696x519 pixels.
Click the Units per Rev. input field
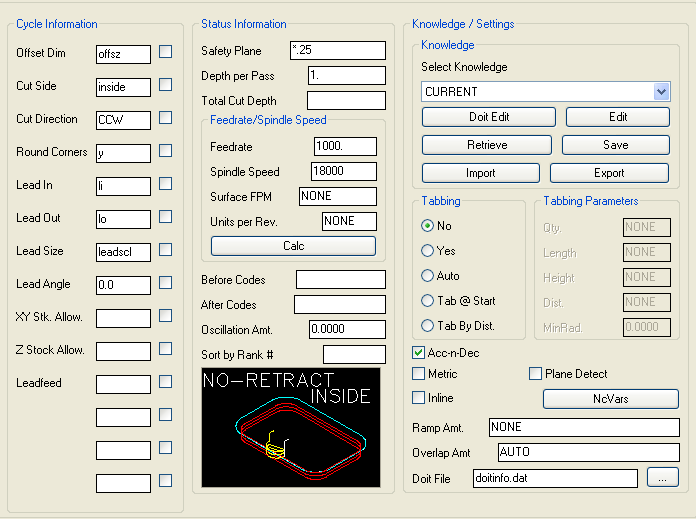[349, 221]
